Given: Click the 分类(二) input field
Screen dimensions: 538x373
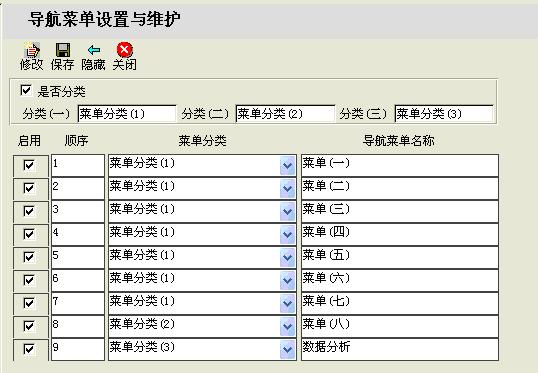Looking at the screenshot, I should 285,114.
